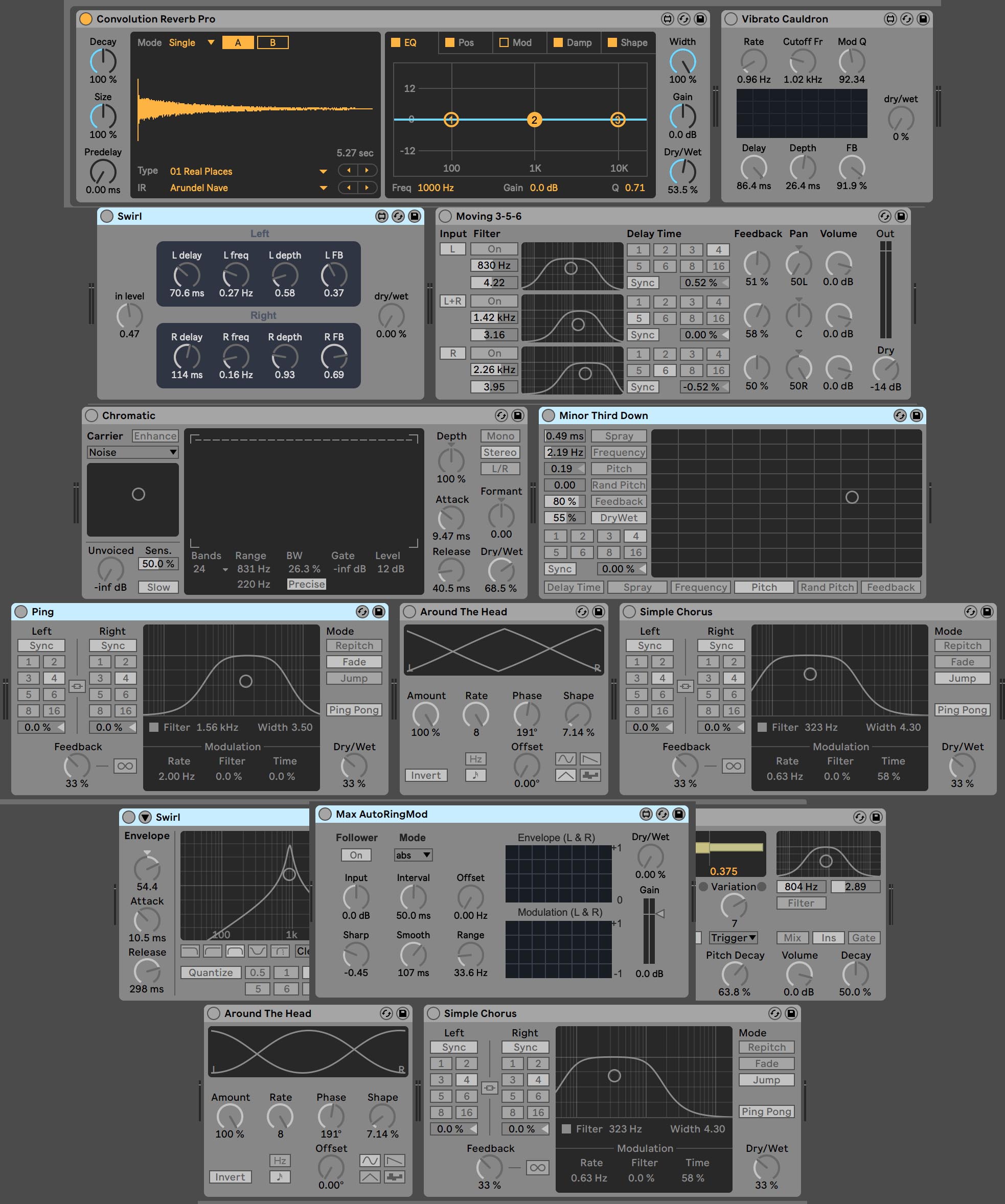
Task: Open the abs Mode dropdown in Max AutoRingMod
Action: tap(413, 855)
